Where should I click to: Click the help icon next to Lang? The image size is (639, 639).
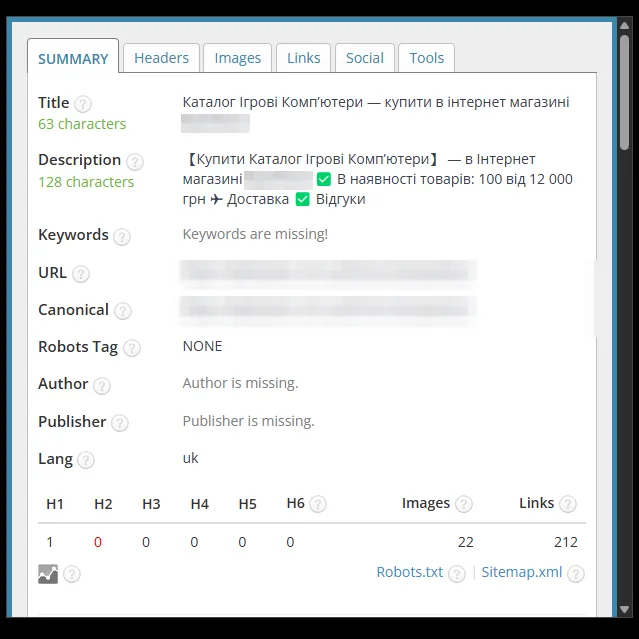86,460
